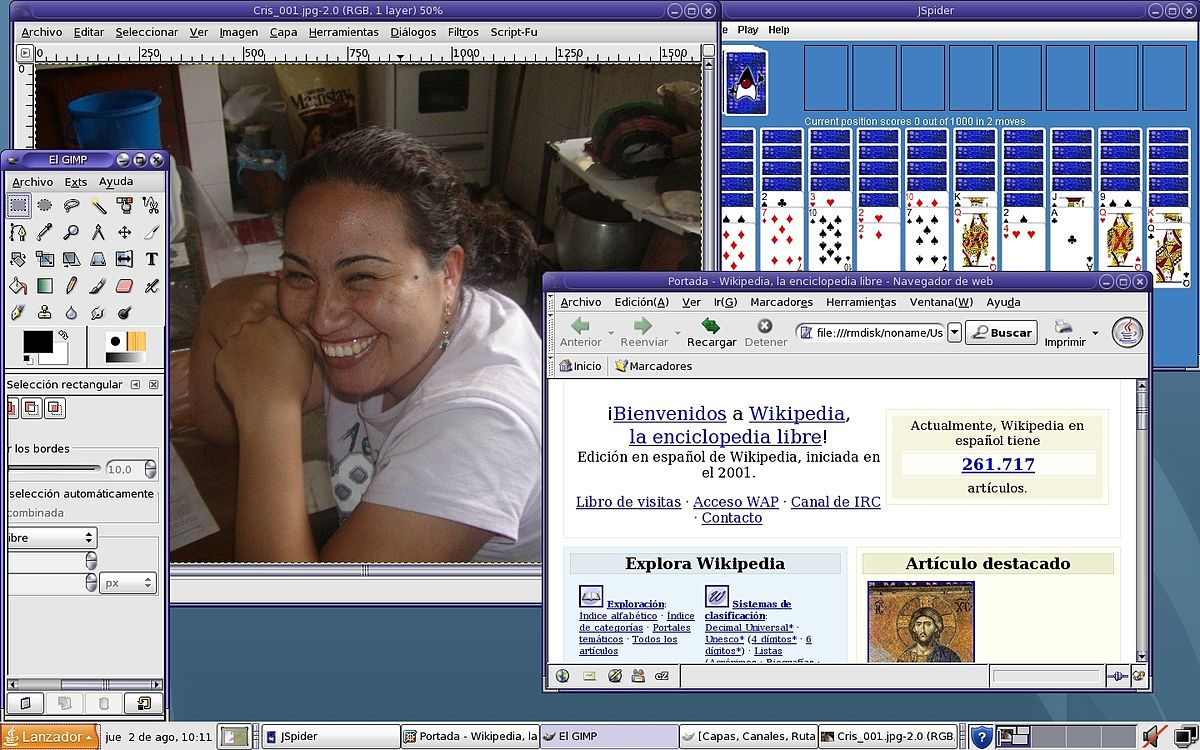Activate the Rotate tool in GIMP toolbox
The height and width of the screenshot is (750, 1200).
(18, 259)
